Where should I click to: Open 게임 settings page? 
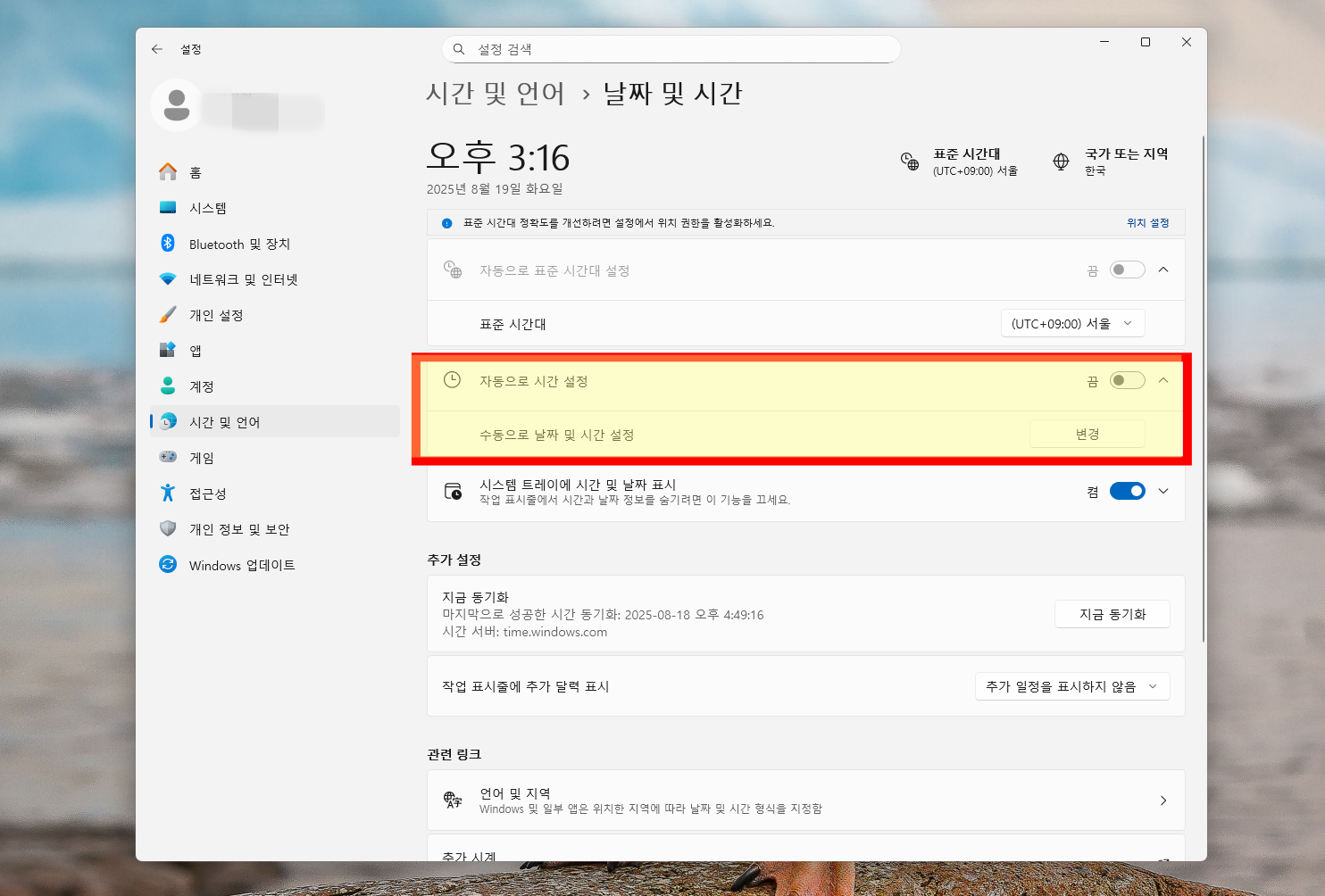[275, 457]
